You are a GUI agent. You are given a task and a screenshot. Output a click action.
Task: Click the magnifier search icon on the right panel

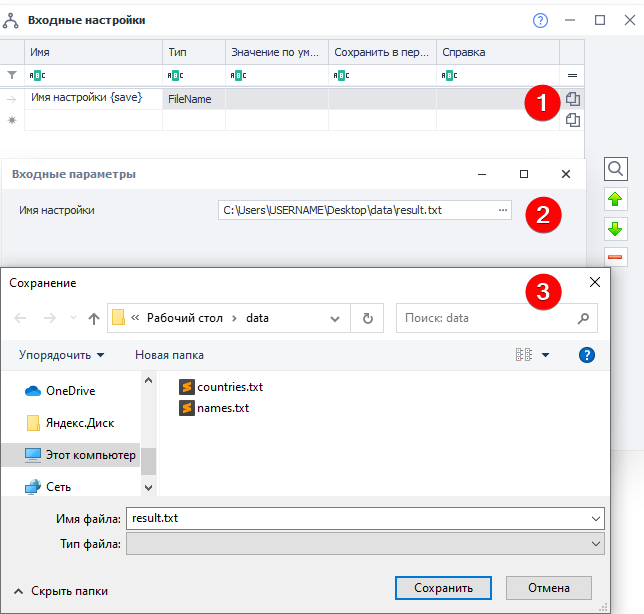616,169
